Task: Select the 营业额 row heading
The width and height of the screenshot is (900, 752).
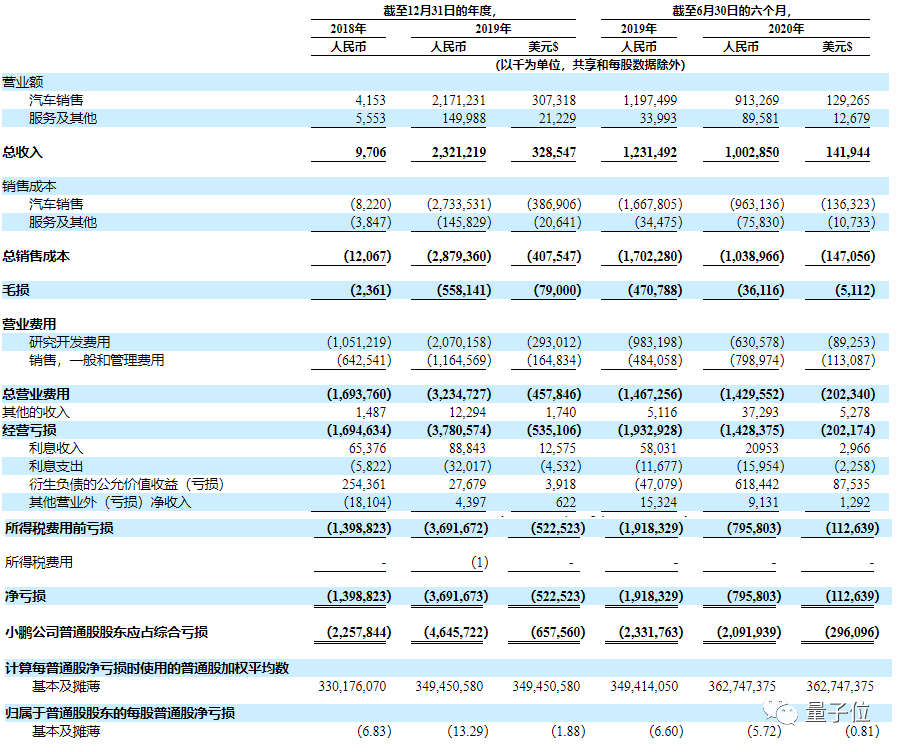Action: [22, 82]
